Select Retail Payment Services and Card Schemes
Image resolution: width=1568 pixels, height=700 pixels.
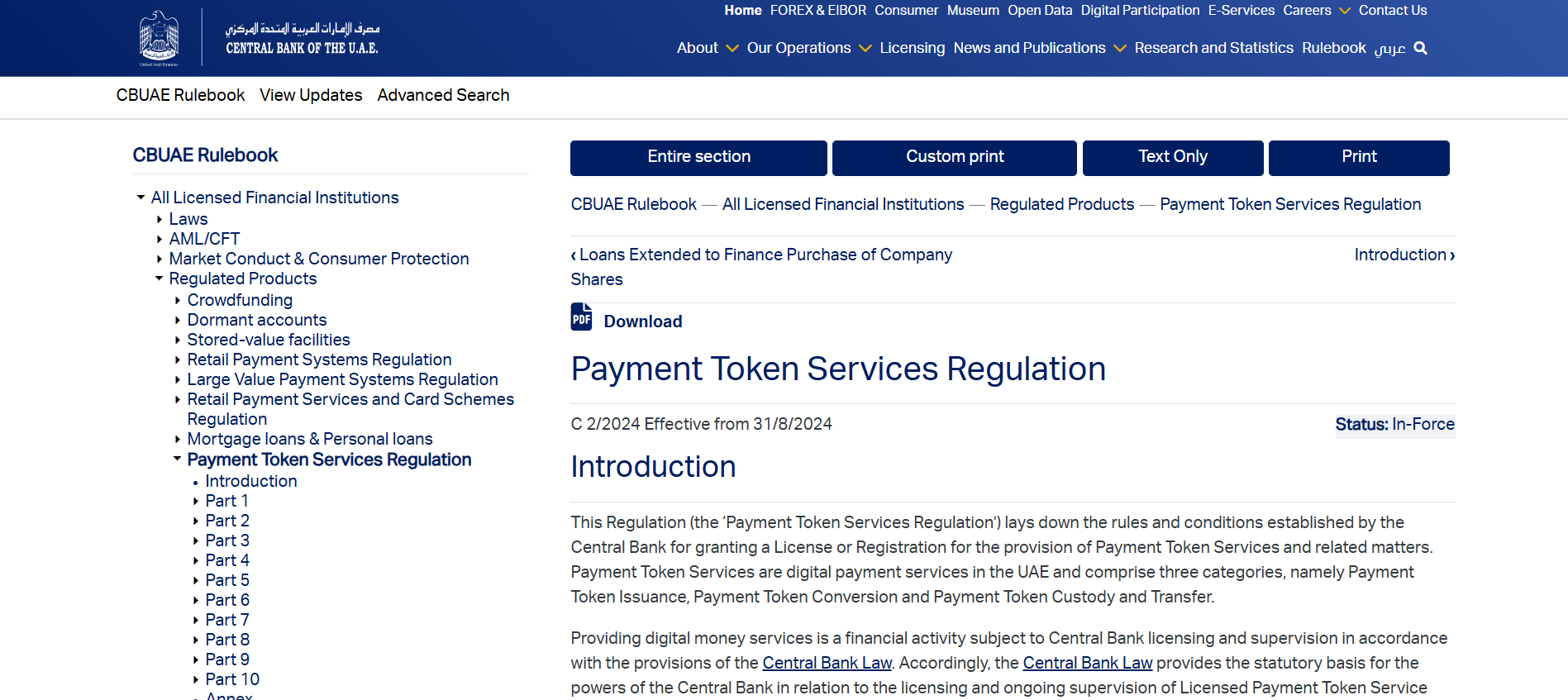coord(350,409)
